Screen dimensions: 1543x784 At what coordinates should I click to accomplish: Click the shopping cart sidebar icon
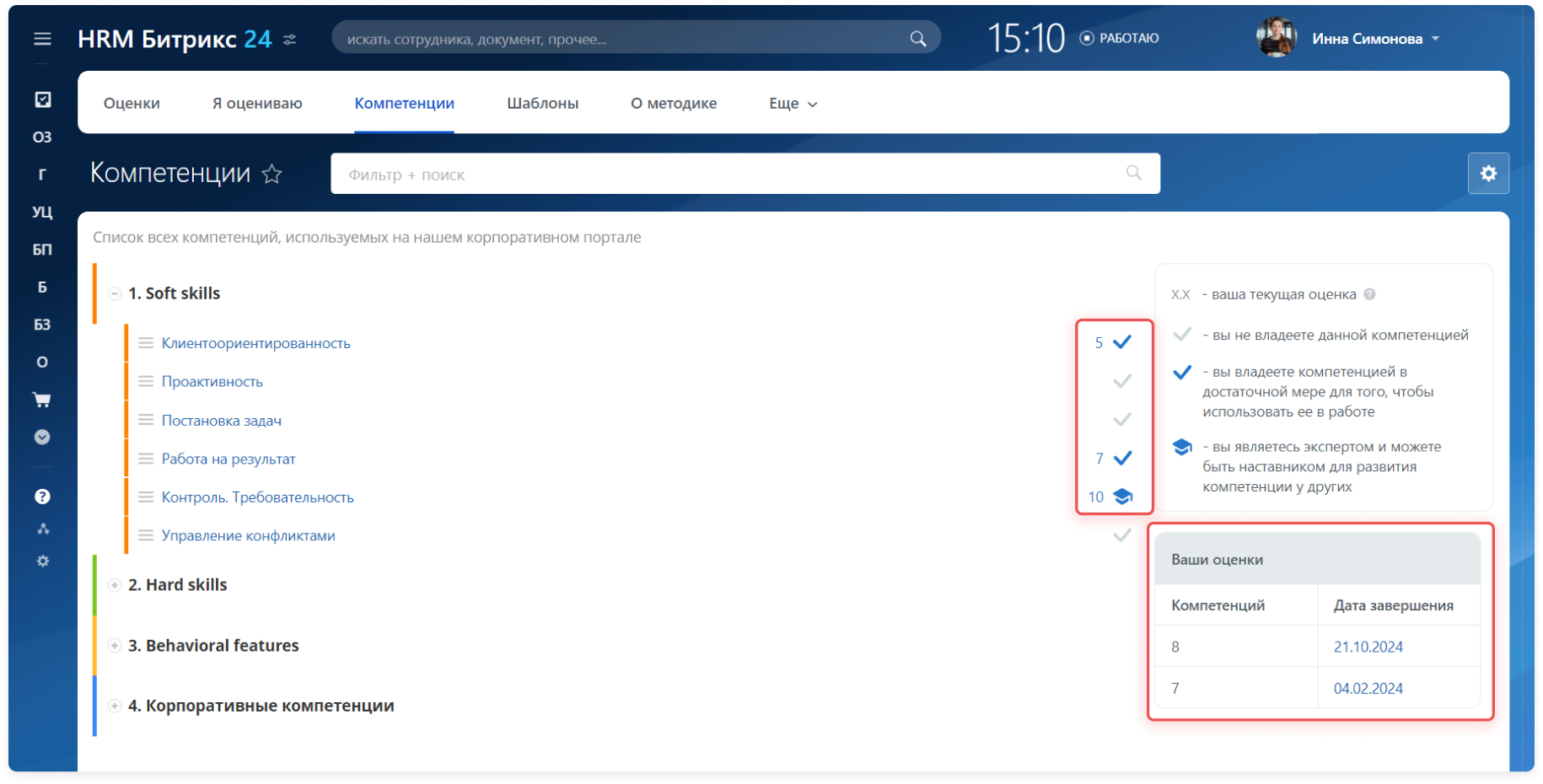[x=42, y=400]
